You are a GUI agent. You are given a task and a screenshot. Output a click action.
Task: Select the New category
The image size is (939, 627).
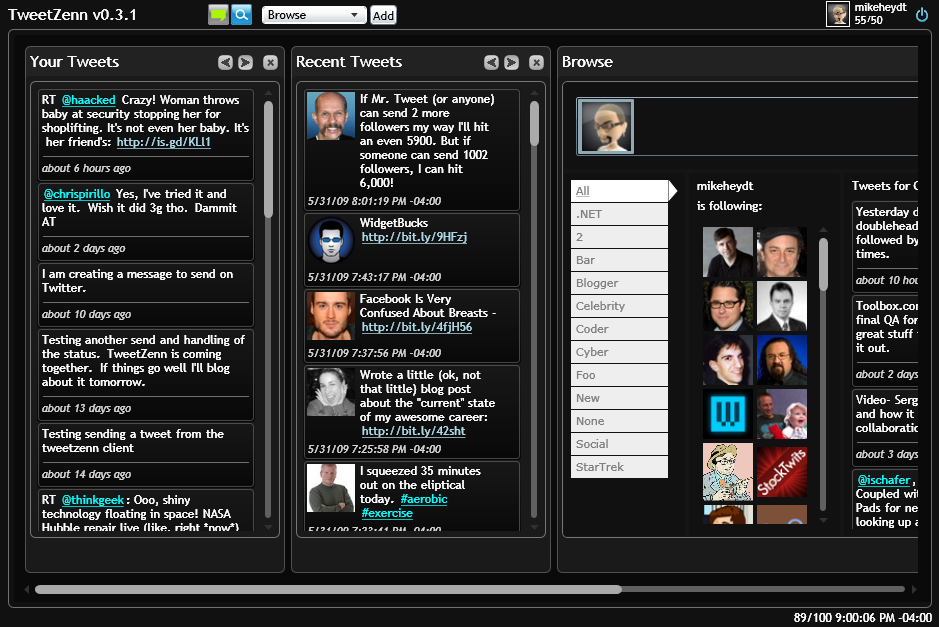619,398
